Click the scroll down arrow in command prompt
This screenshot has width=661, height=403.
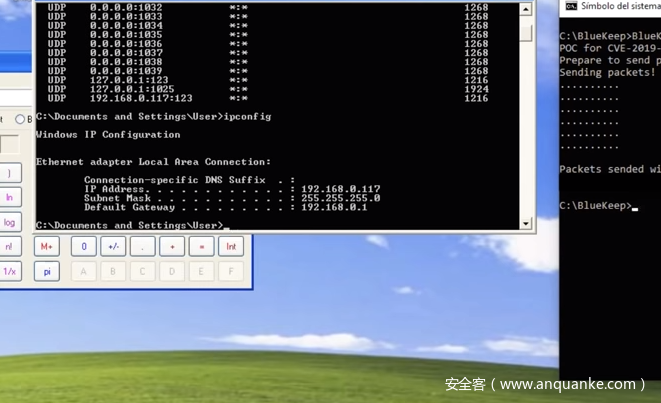point(525,223)
